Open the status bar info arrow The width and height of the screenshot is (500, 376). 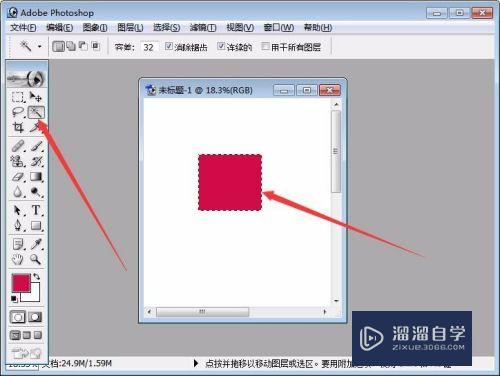point(196,363)
